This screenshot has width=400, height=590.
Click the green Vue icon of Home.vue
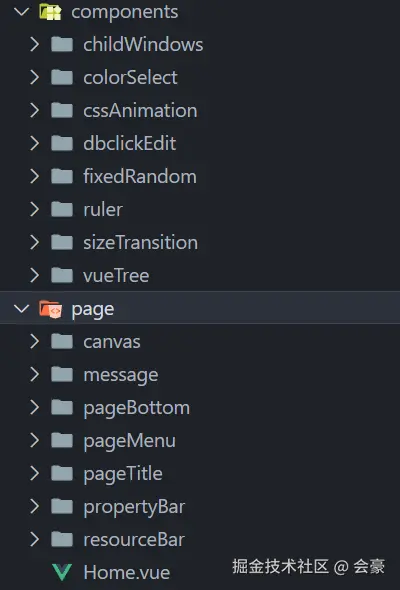pyautogui.click(x=62, y=572)
